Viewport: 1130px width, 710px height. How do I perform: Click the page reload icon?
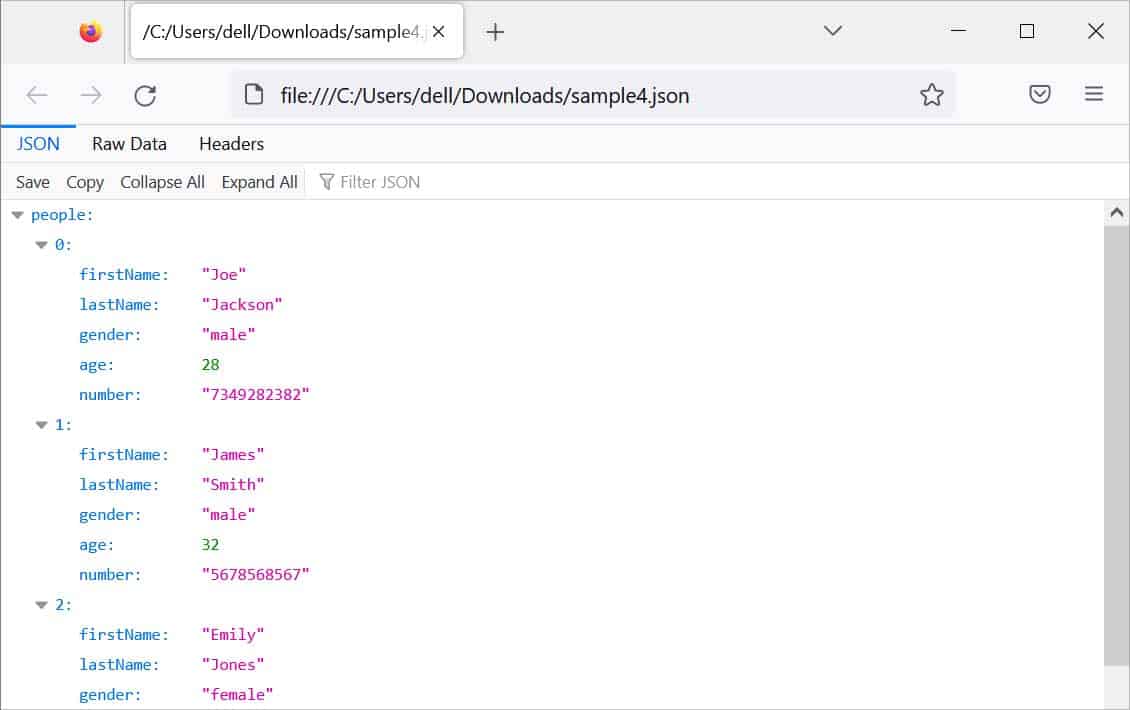[x=146, y=95]
